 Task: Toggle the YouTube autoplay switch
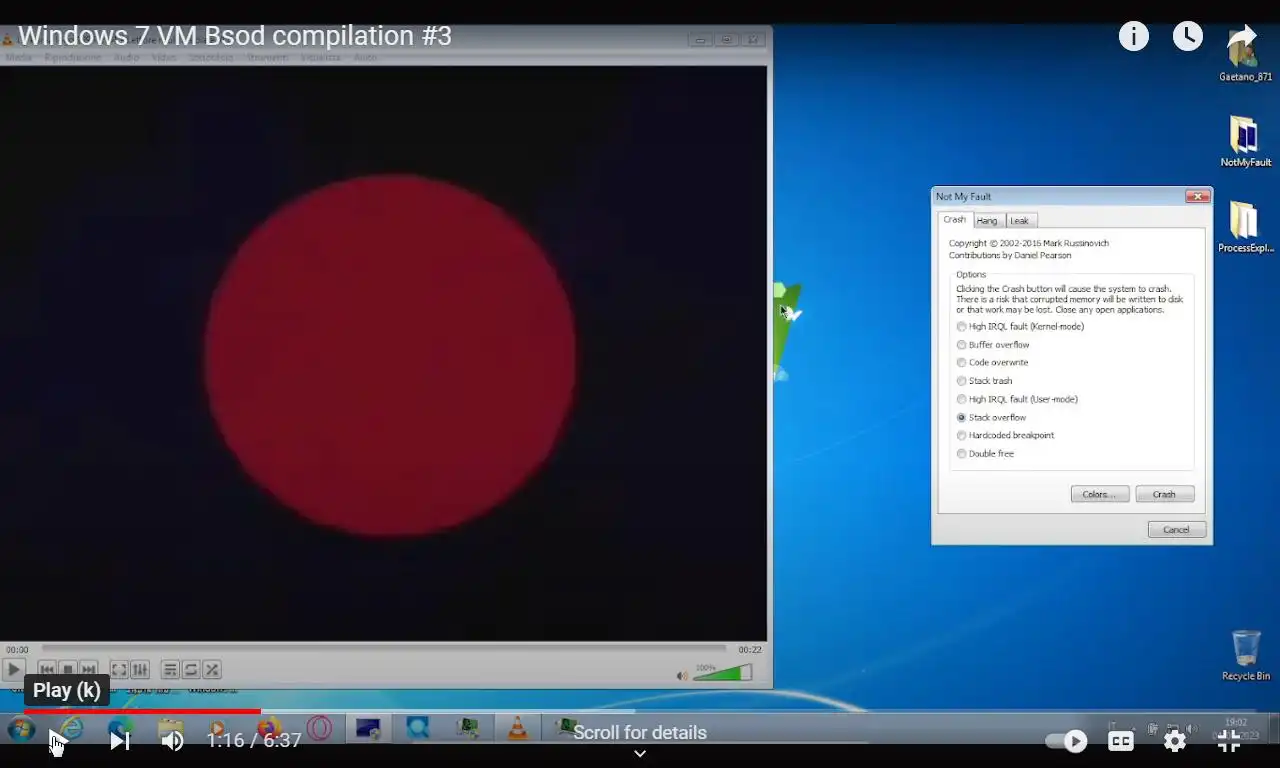tap(1066, 741)
